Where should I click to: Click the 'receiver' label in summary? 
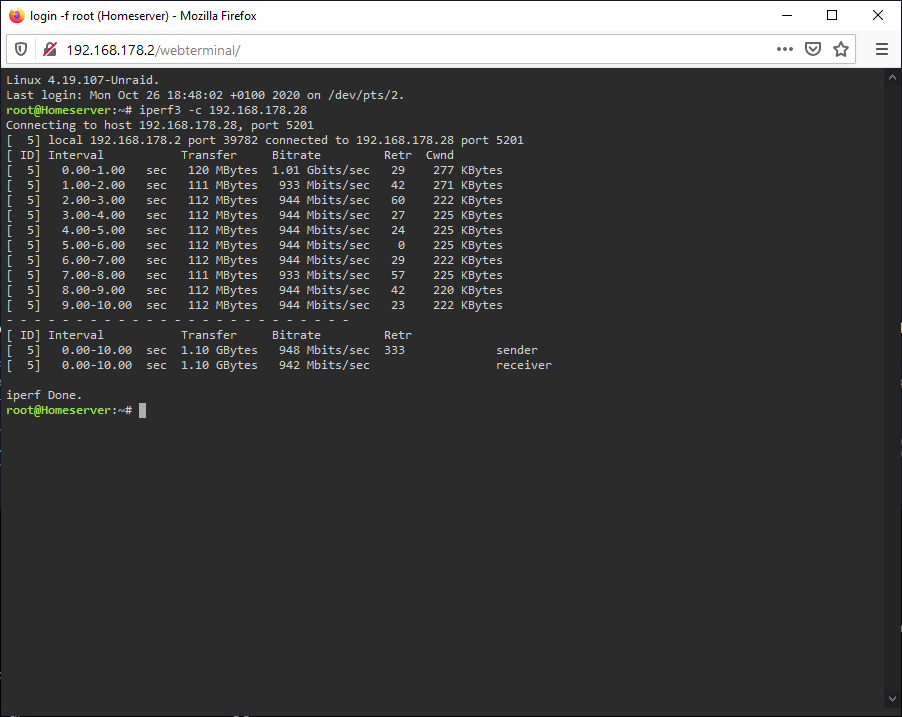[523, 365]
